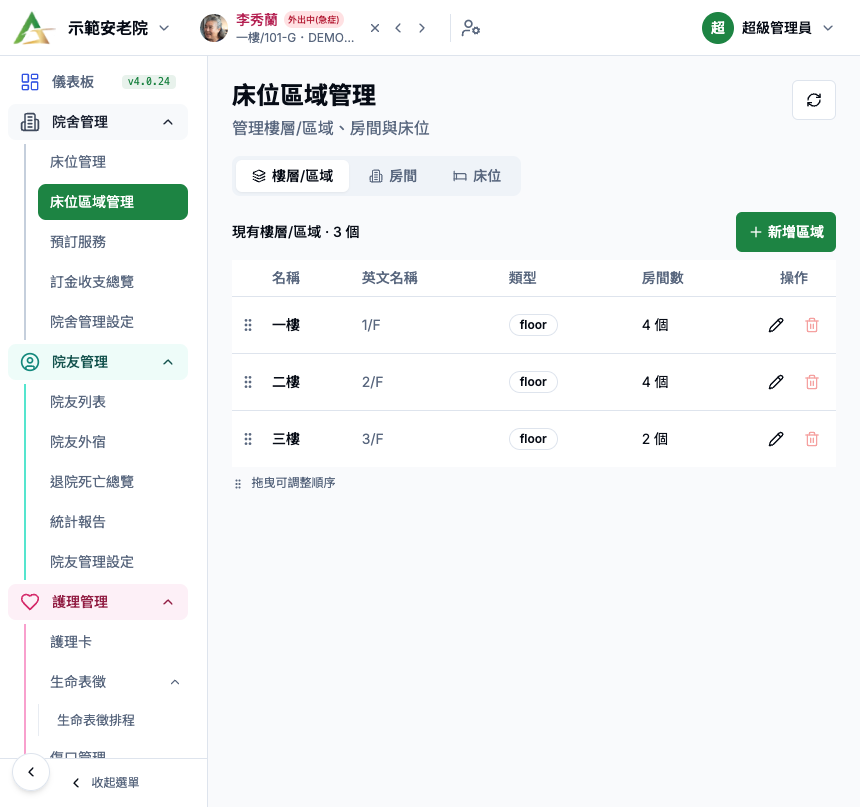Select 床位區域管理 sidebar item
The image size is (860, 807).
coord(113,202)
